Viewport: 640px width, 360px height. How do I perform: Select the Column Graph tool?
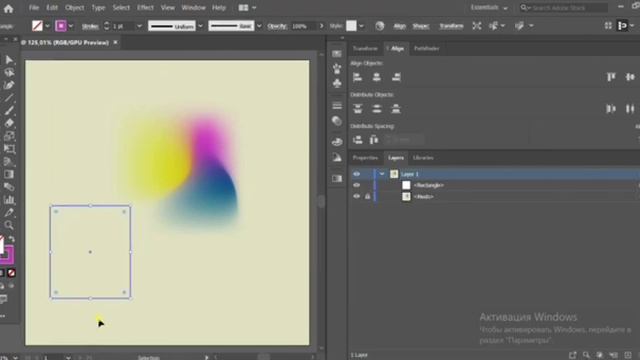pyautogui.click(x=9, y=200)
